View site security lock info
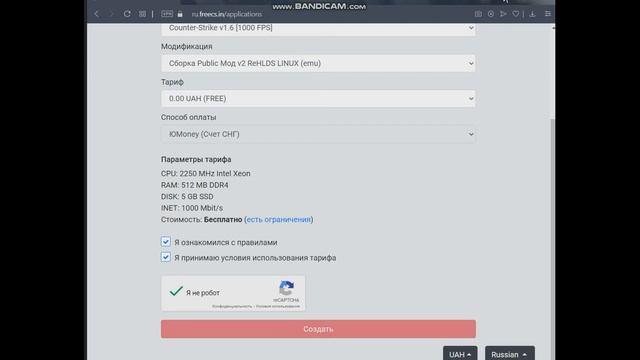640x360 pixels. point(180,14)
